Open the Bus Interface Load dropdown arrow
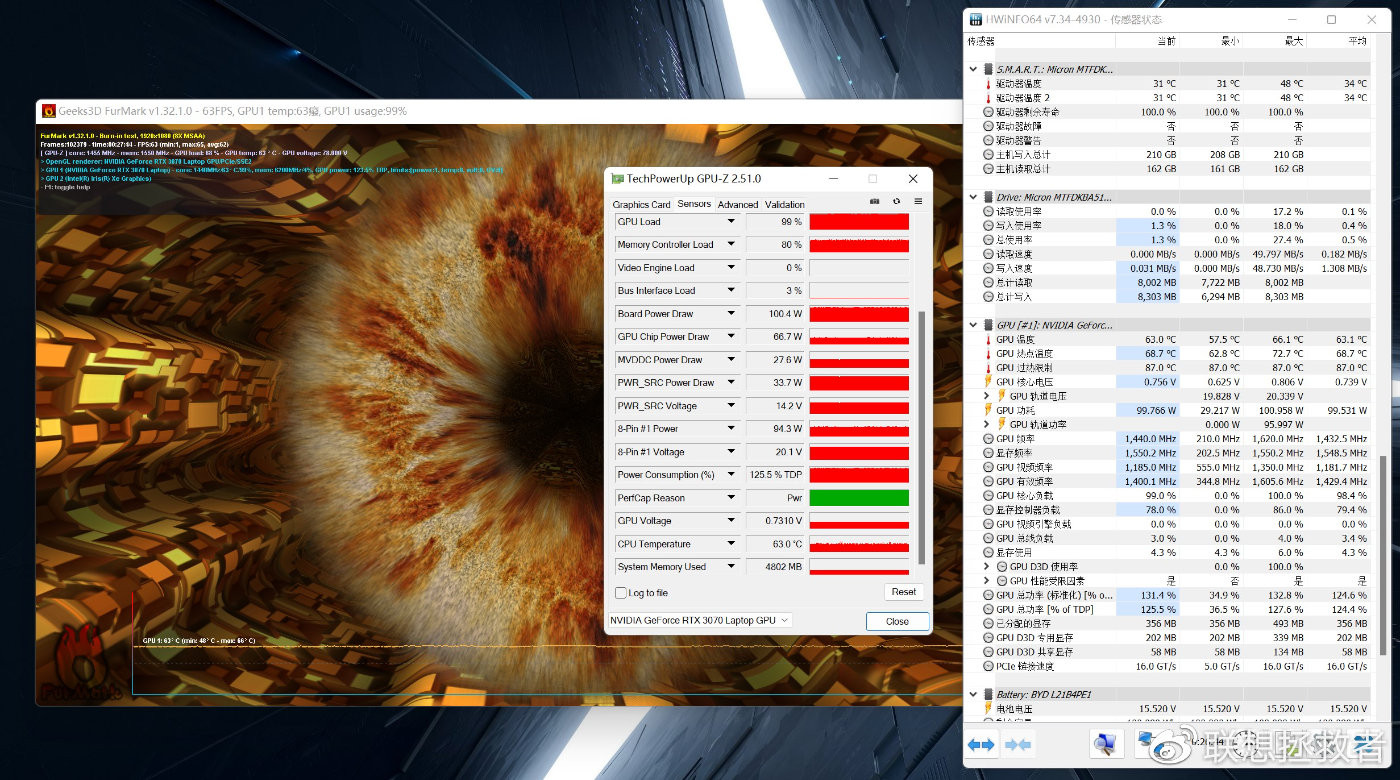The width and height of the screenshot is (1400, 780). [x=731, y=291]
